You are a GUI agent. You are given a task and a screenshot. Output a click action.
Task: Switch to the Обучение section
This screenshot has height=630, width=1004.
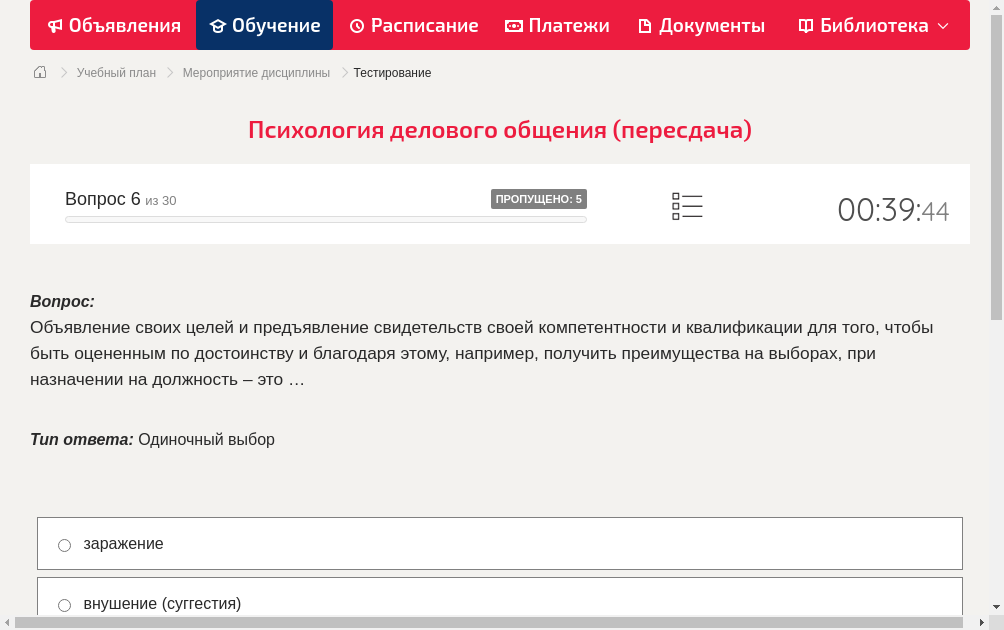(x=264, y=25)
